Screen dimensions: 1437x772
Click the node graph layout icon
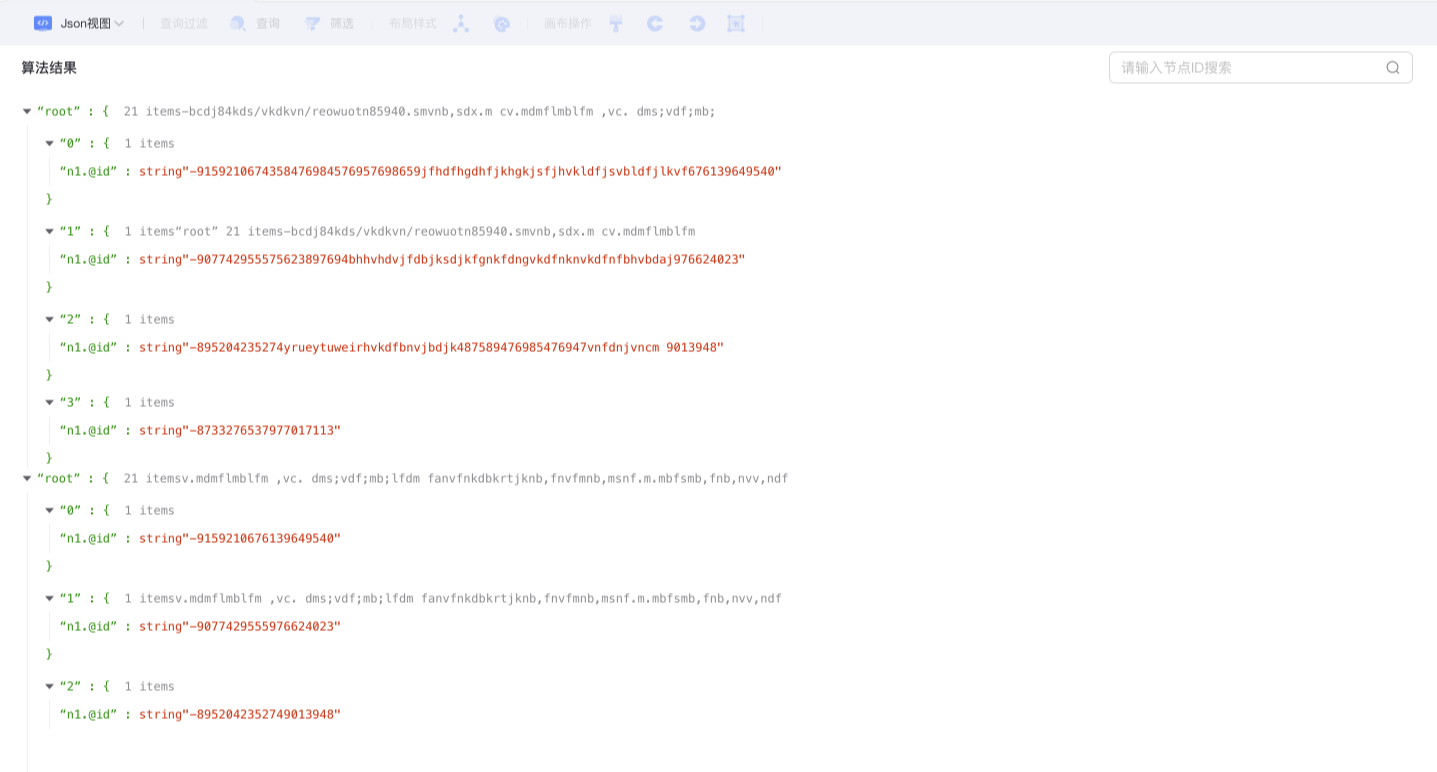click(461, 24)
